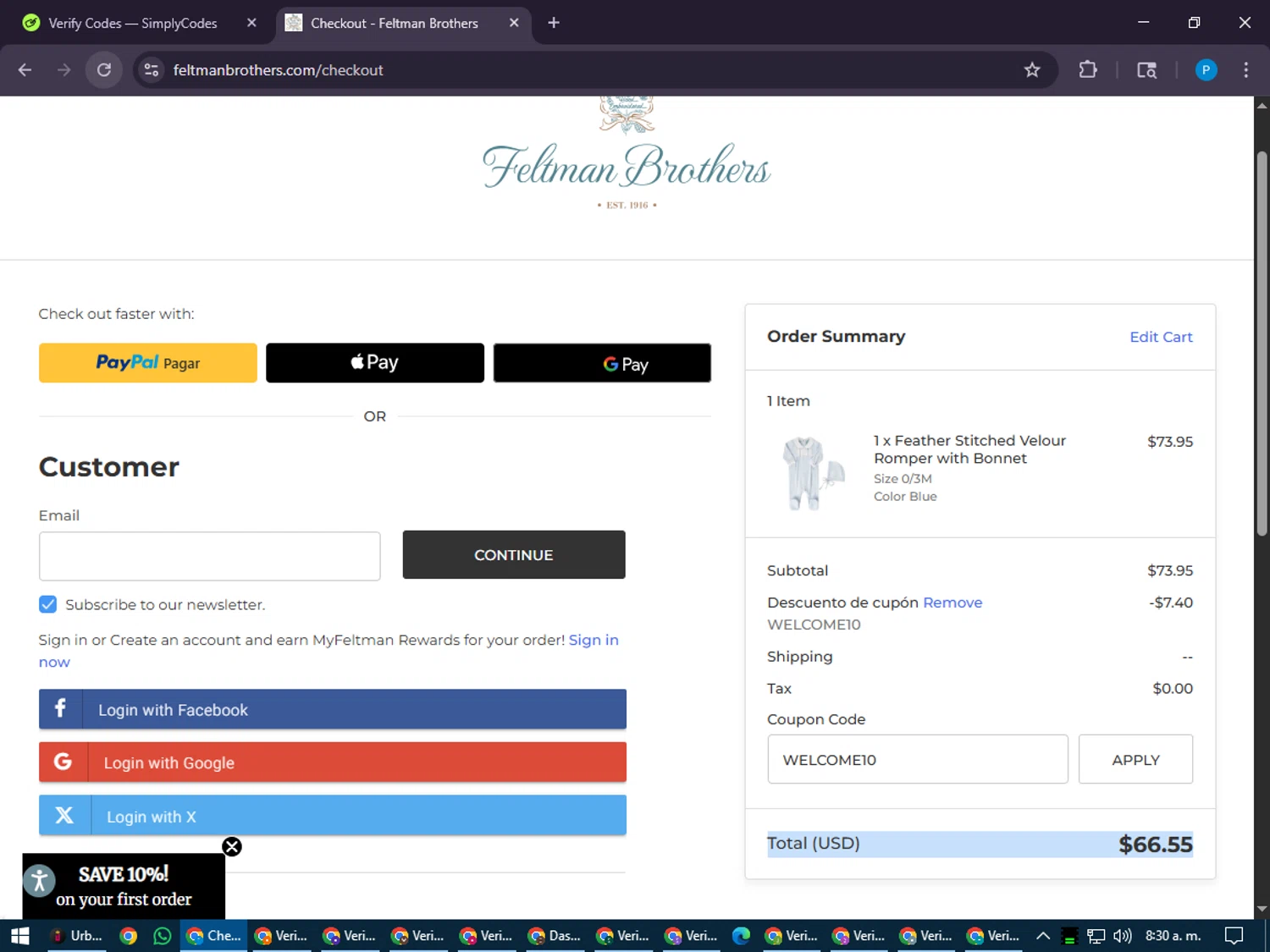Viewport: 1270px width, 952px height.
Task: Click the Feather Stitched Velour Romper name
Action: click(x=969, y=449)
